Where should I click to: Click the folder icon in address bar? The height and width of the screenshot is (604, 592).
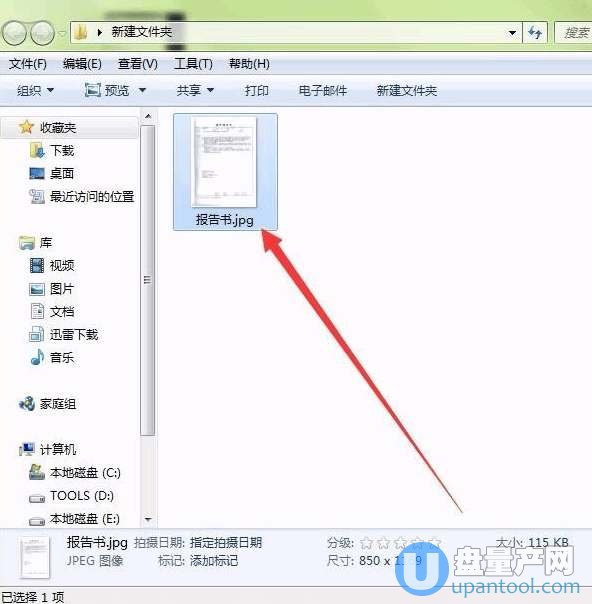coord(81,32)
